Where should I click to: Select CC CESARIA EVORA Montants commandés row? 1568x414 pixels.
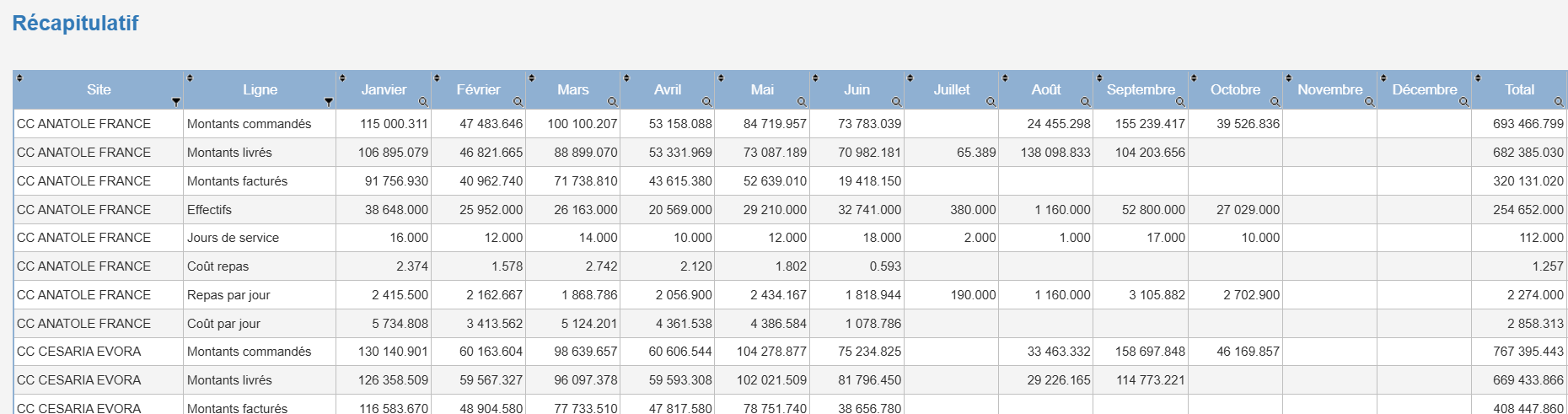click(790, 352)
